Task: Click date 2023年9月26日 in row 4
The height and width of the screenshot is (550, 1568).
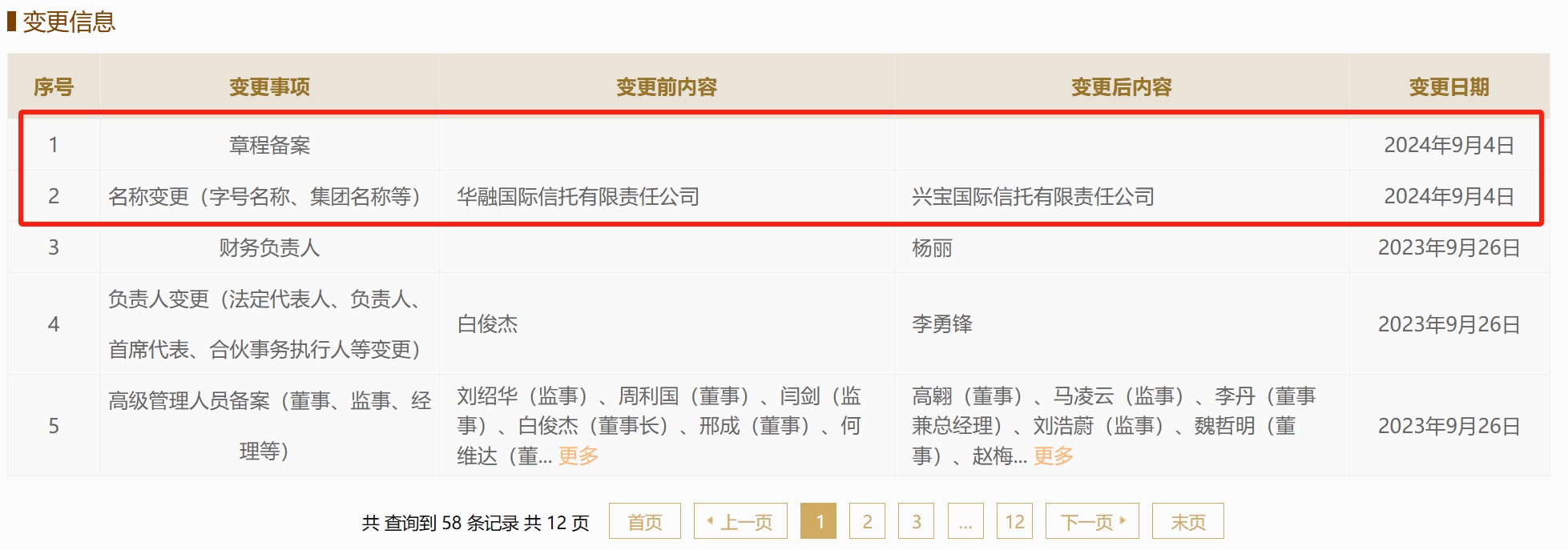Action: click(x=1449, y=324)
